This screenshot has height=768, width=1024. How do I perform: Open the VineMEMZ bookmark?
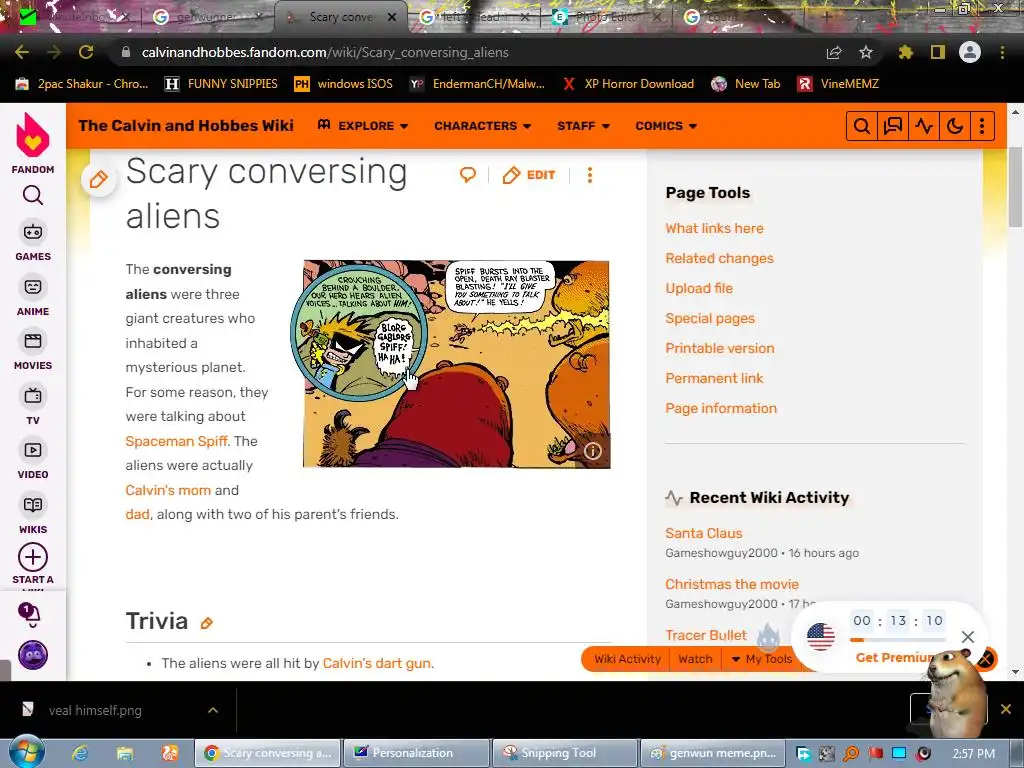(x=839, y=84)
